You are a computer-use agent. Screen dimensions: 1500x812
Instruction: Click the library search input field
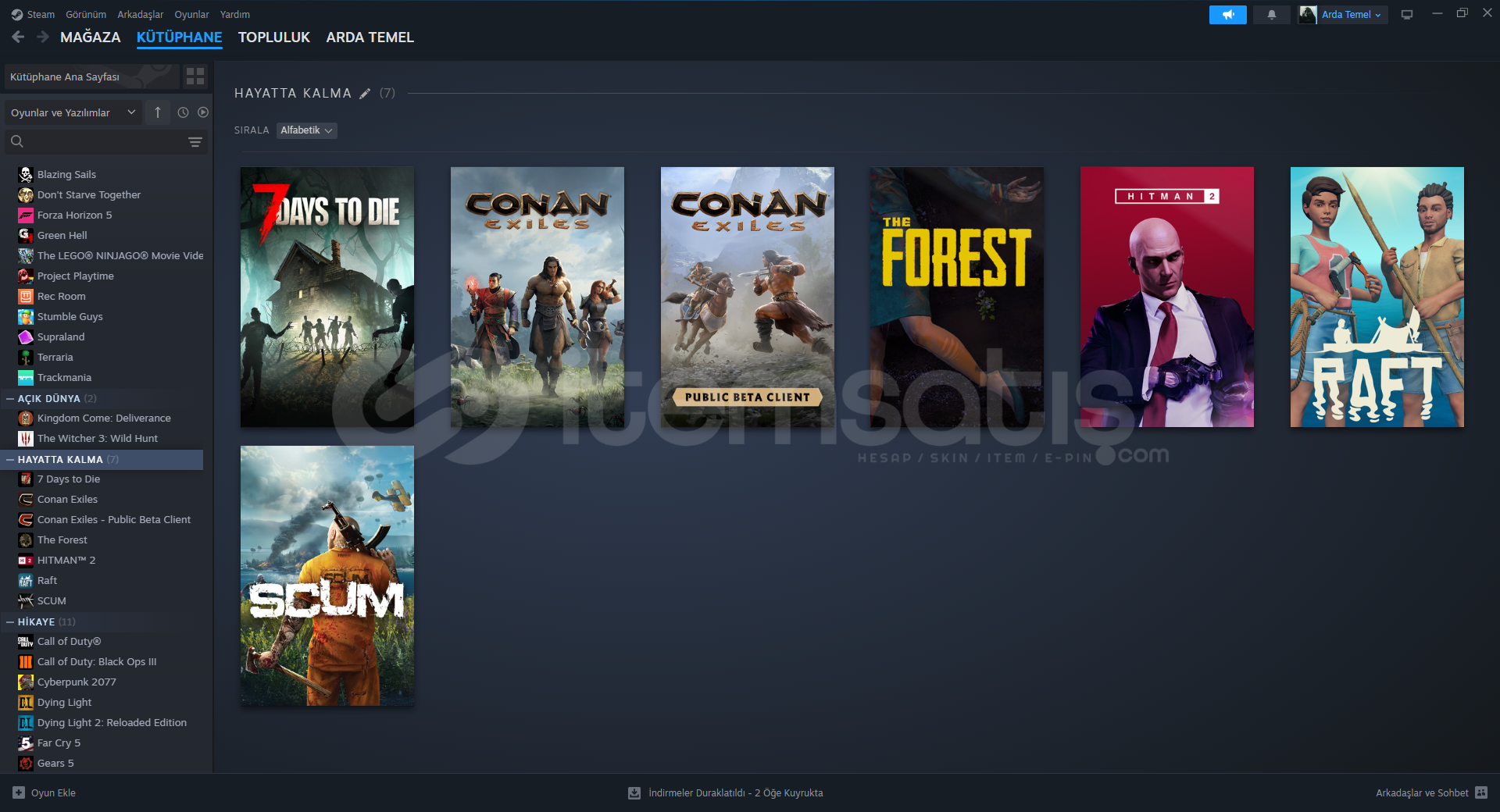[105, 141]
